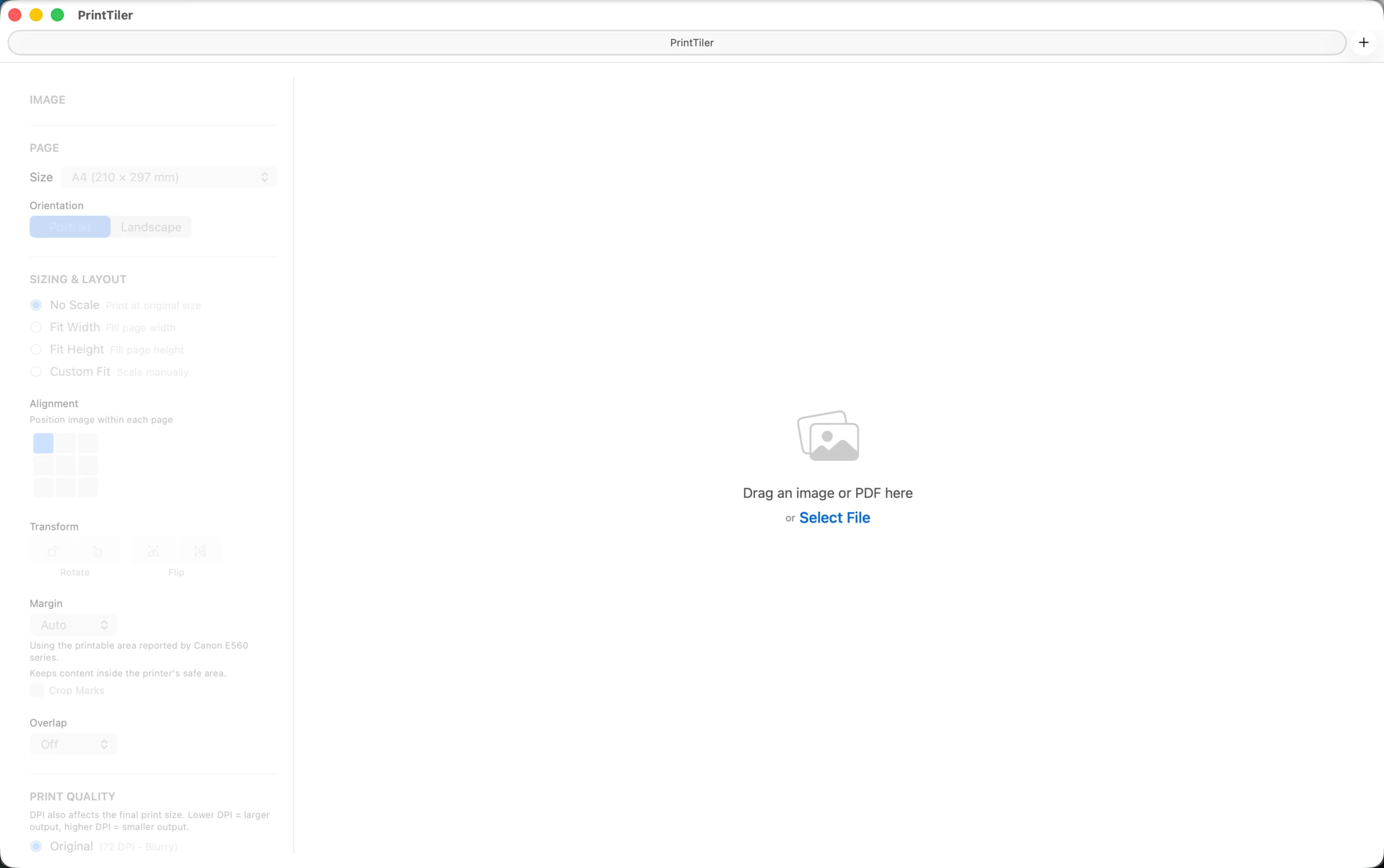Flip the image horizontally
Screen dimensions: 1384x868
pos(153,551)
